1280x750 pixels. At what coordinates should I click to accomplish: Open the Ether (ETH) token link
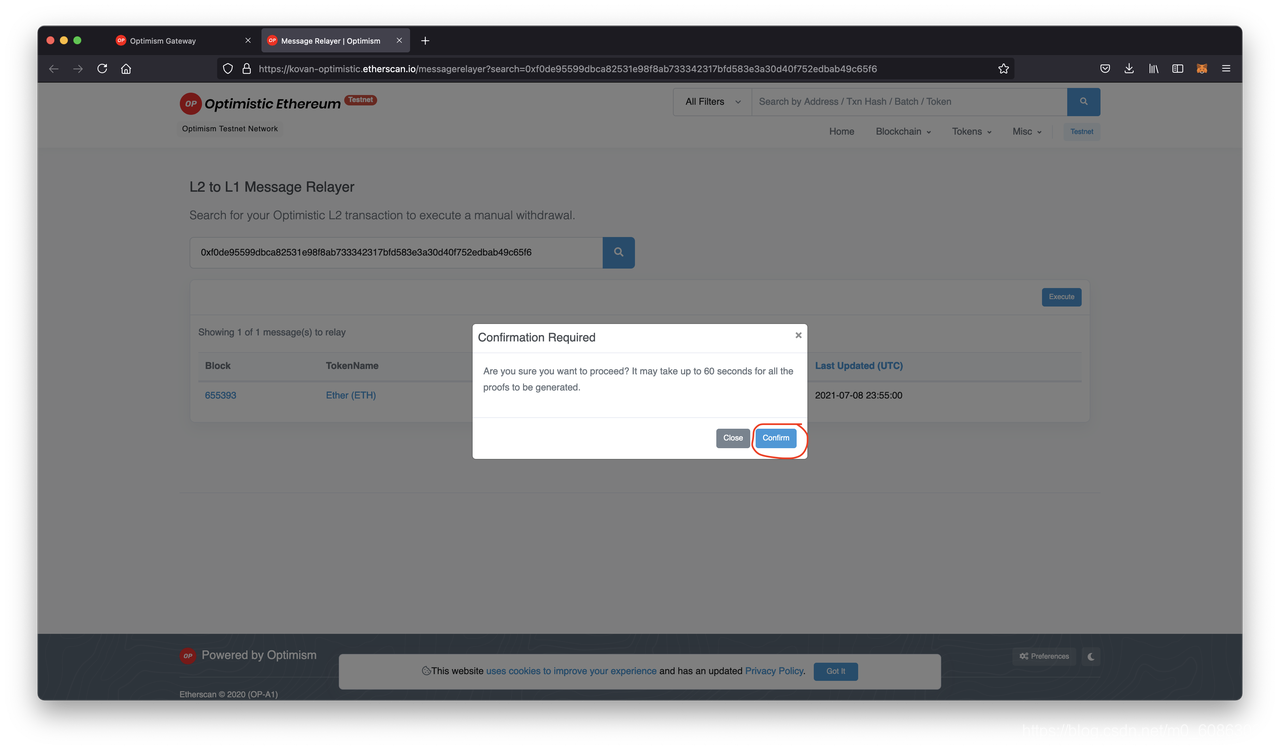pyautogui.click(x=351, y=396)
